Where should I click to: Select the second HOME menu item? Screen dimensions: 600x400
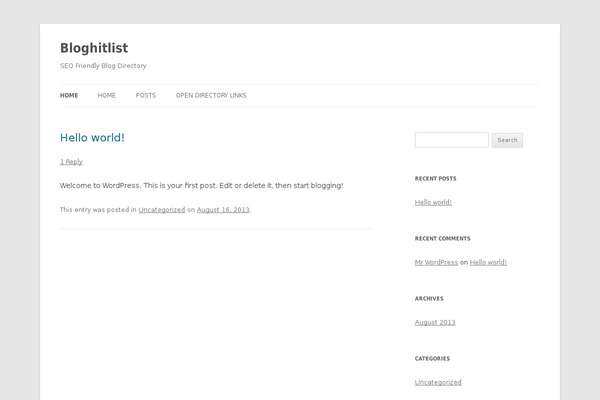(107, 95)
